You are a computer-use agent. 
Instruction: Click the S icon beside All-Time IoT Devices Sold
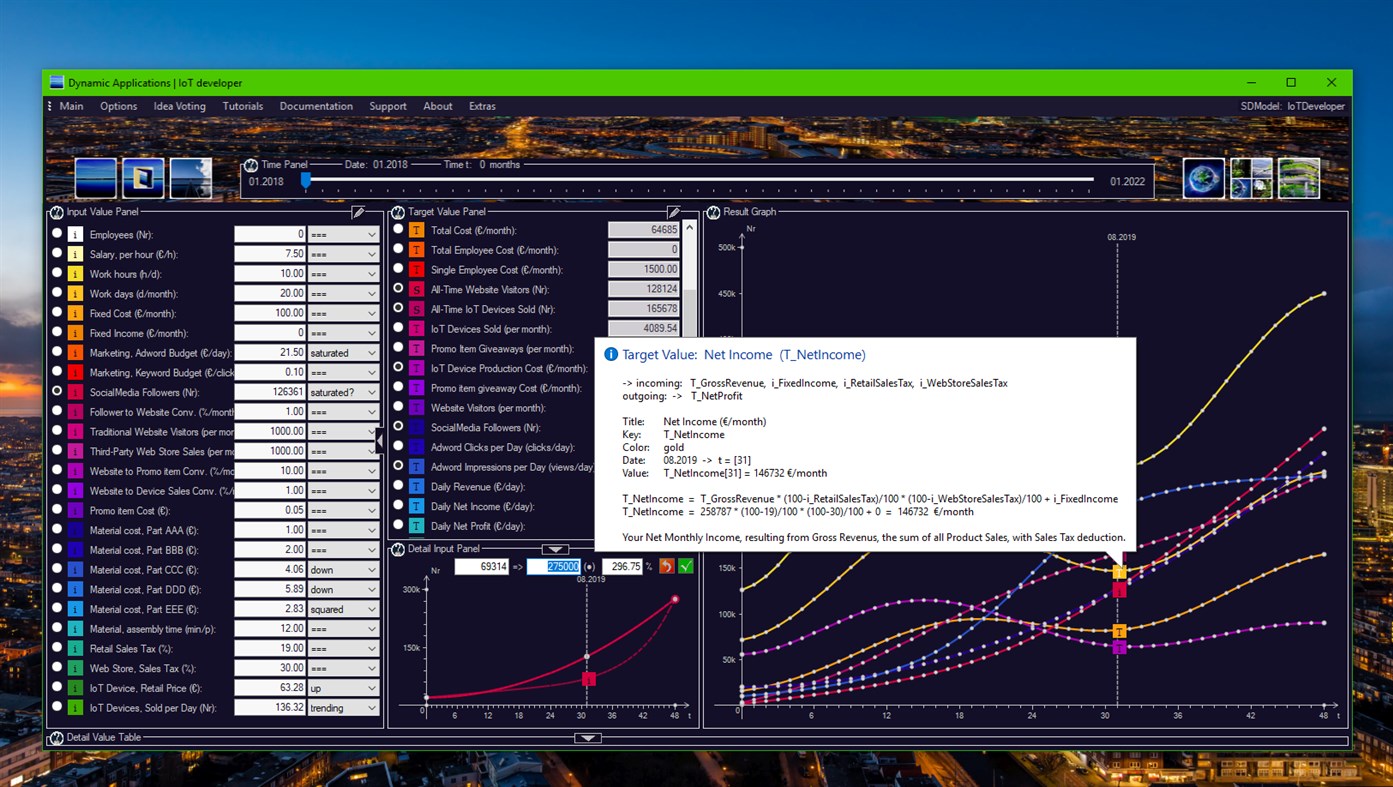coord(417,309)
